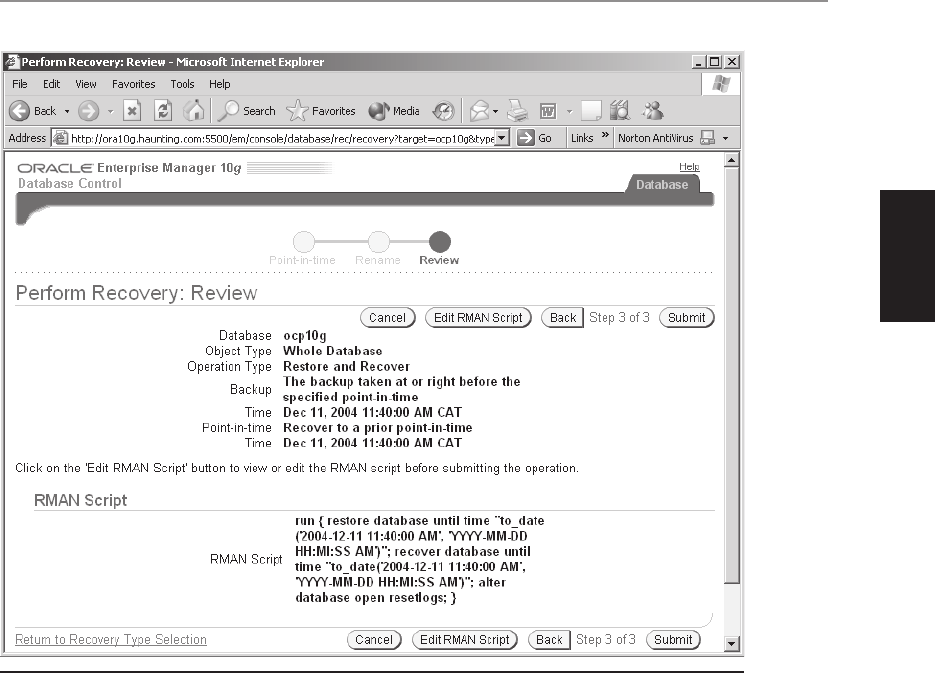The height and width of the screenshot is (673, 935).
Task: Click the top Cancel button
Action: click(388, 318)
